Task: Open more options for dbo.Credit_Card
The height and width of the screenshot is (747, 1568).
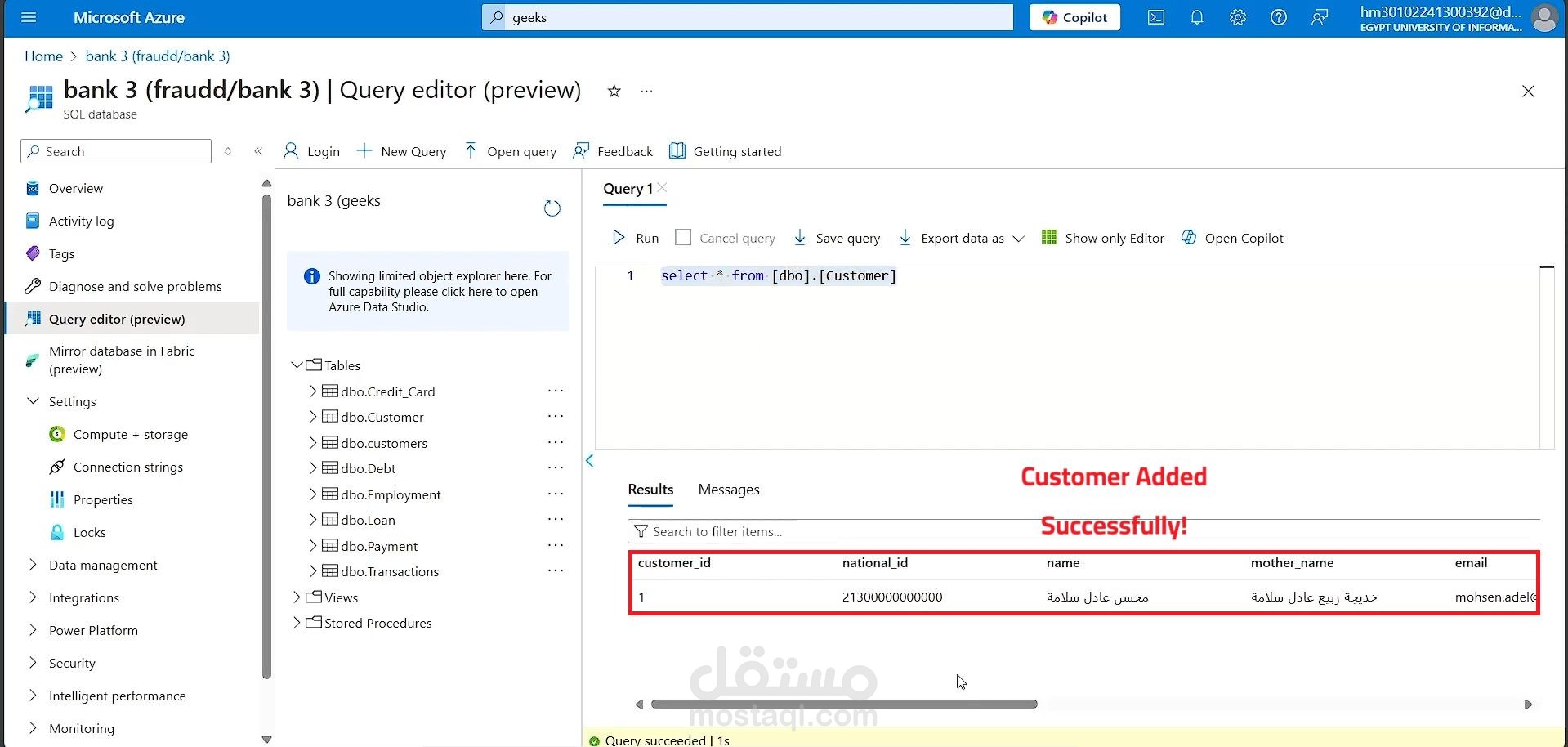Action: 556,391
